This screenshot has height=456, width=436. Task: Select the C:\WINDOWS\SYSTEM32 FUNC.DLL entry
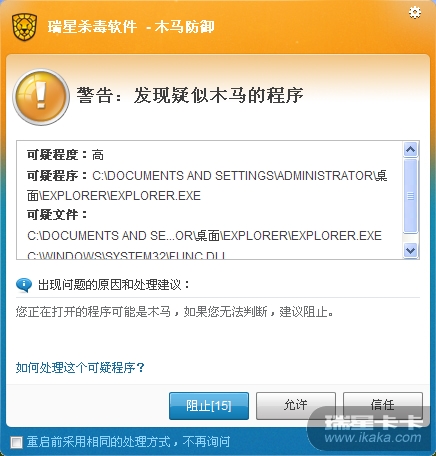(x=127, y=255)
